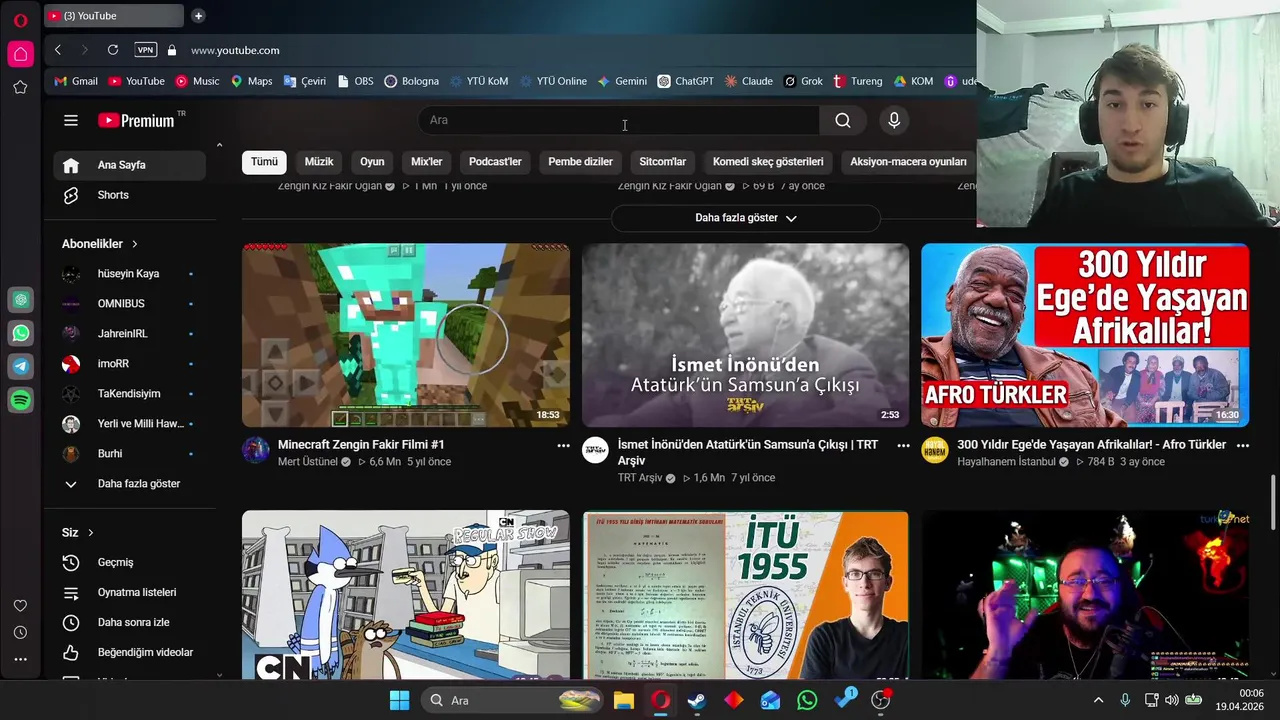Click the YouTube search magnifier button
This screenshot has height=720, width=1280.
point(843,120)
